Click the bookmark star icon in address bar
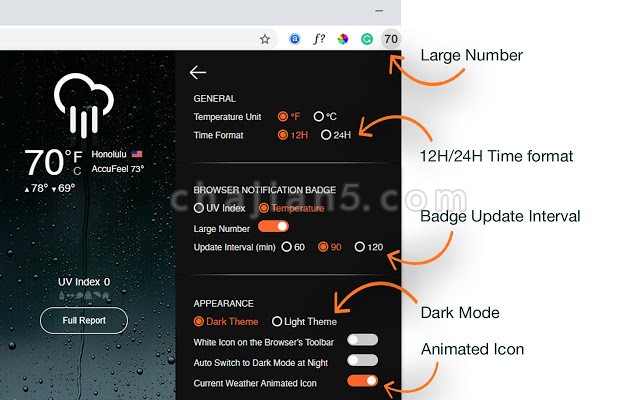Image resolution: width=640 pixels, height=400 pixels. [265, 39]
